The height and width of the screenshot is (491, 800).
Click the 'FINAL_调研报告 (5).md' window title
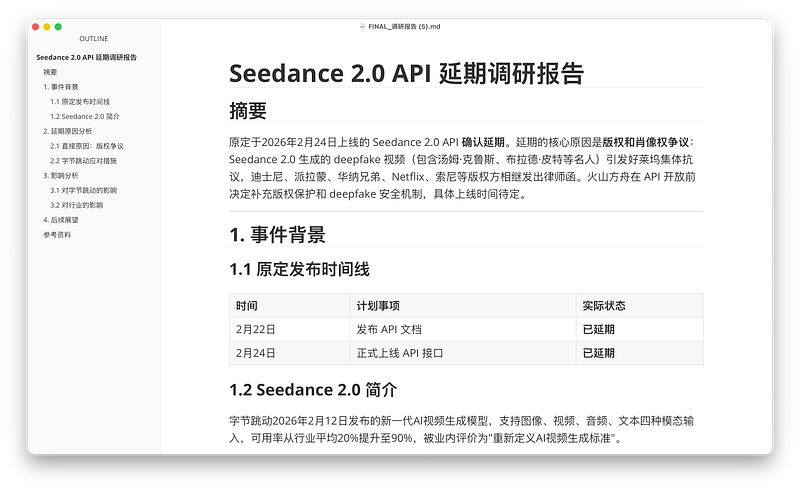[x=404, y=27]
